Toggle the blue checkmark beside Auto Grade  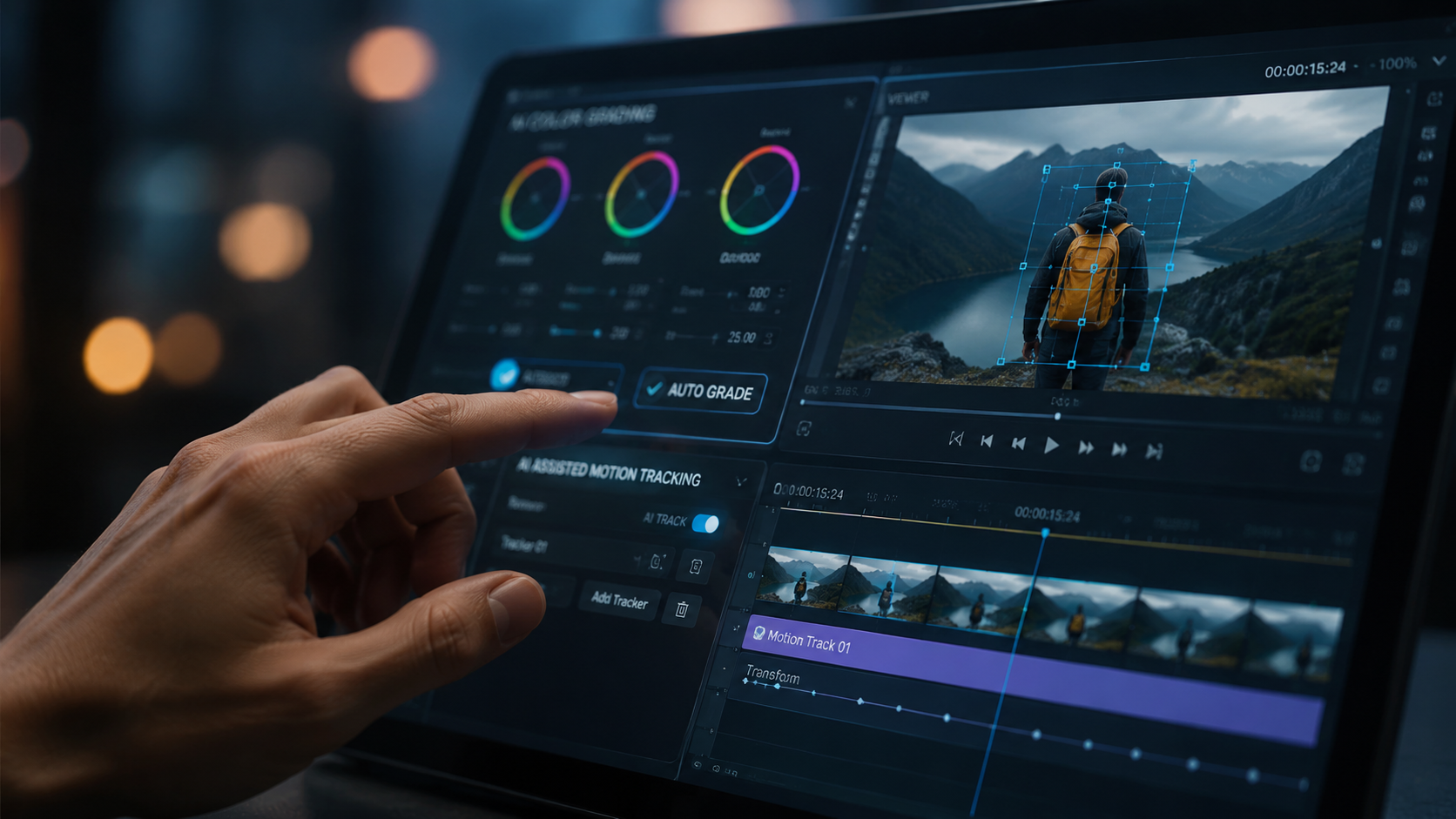pyautogui.click(x=505, y=374)
